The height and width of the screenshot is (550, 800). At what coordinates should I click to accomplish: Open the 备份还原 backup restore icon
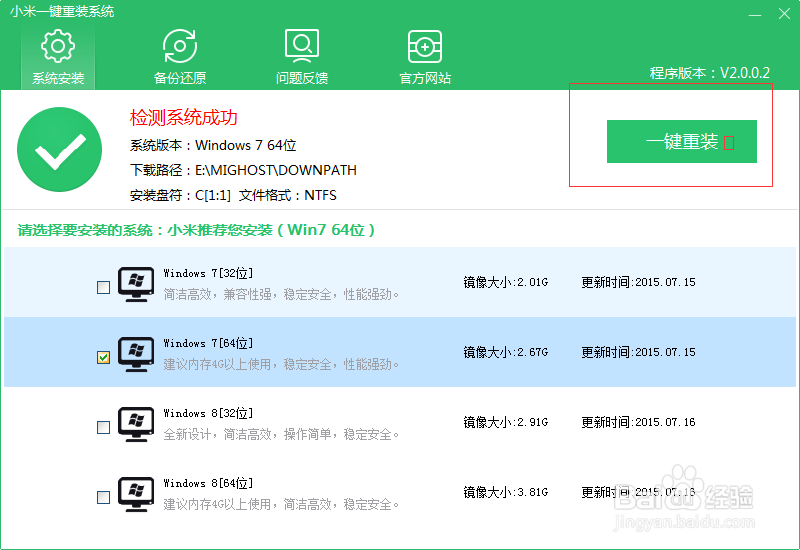point(180,57)
